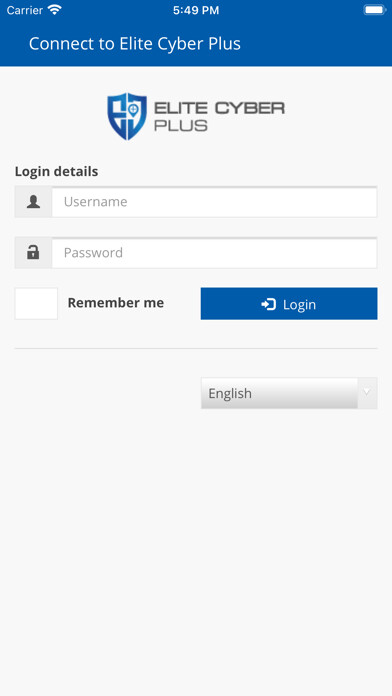Click the divider line below Login button
392x696 pixels.
196,348
